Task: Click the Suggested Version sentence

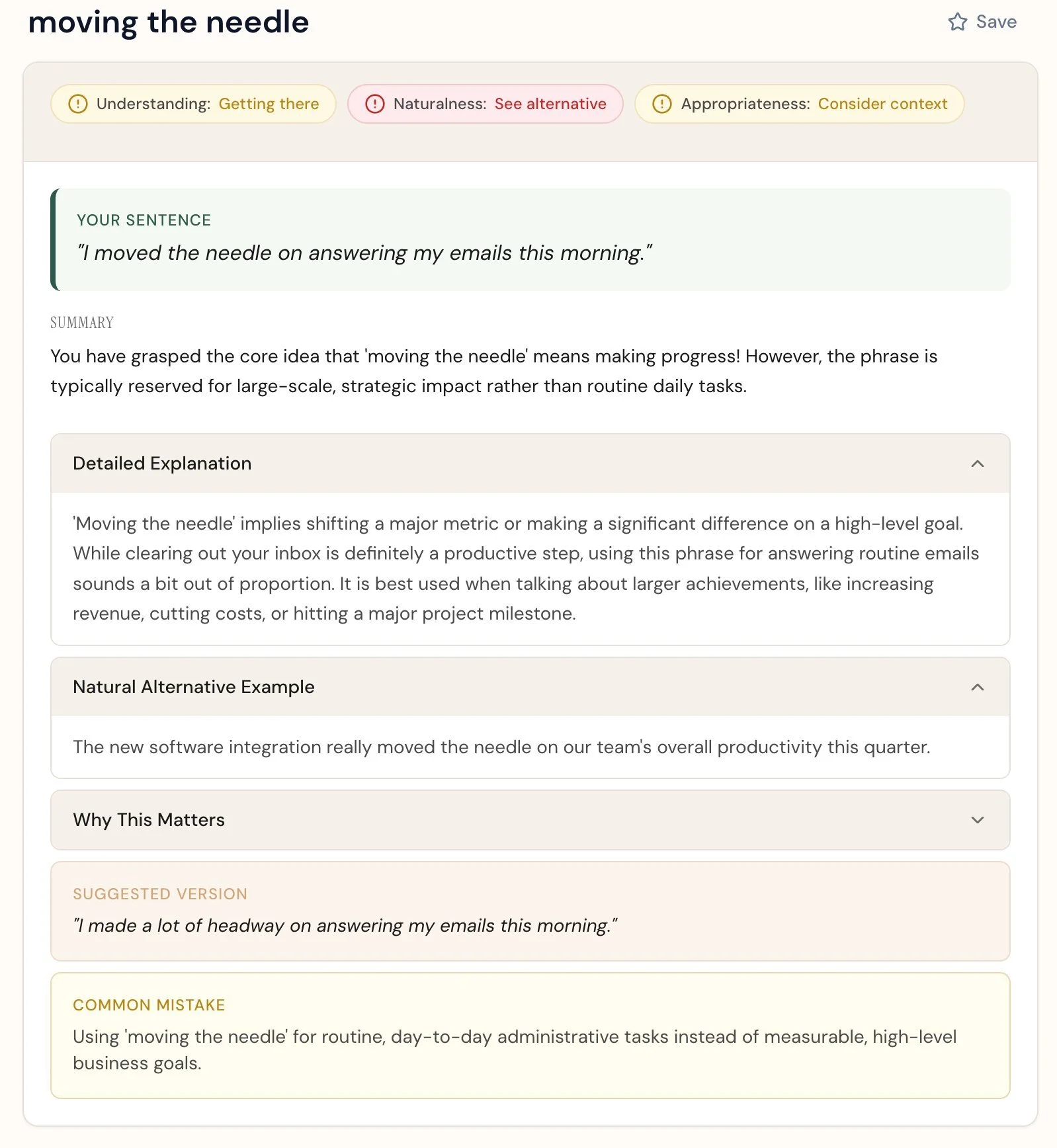Action: pos(346,926)
